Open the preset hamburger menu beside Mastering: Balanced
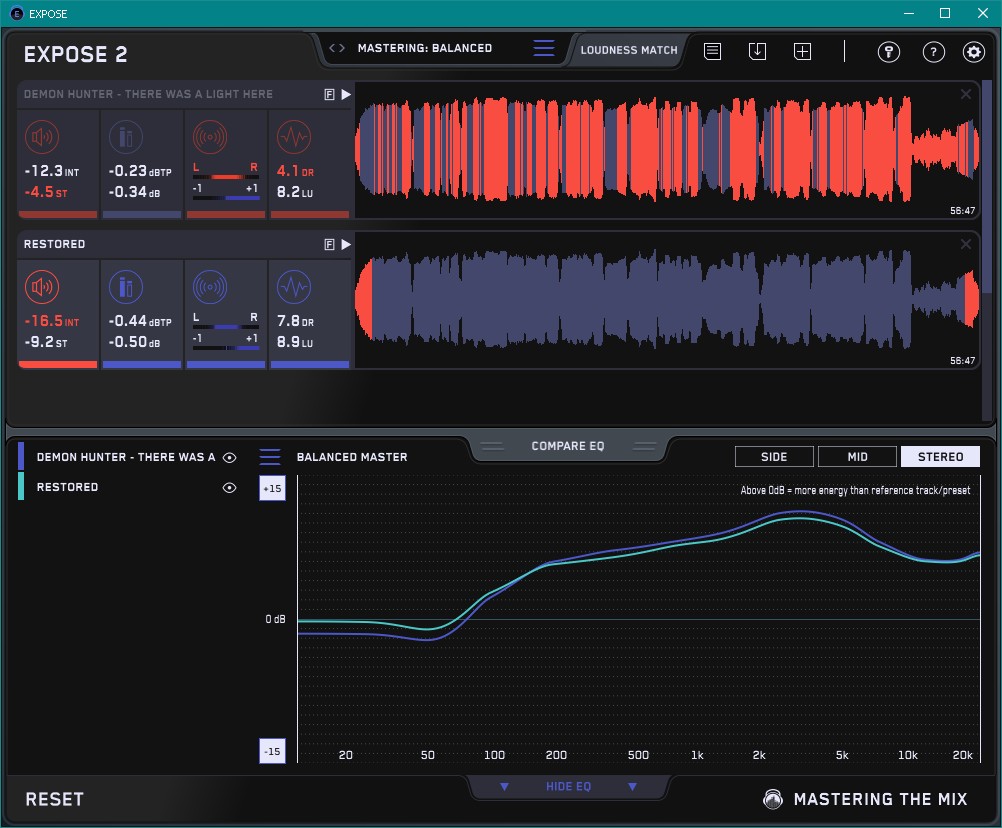1002x828 pixels. (544, 48)
